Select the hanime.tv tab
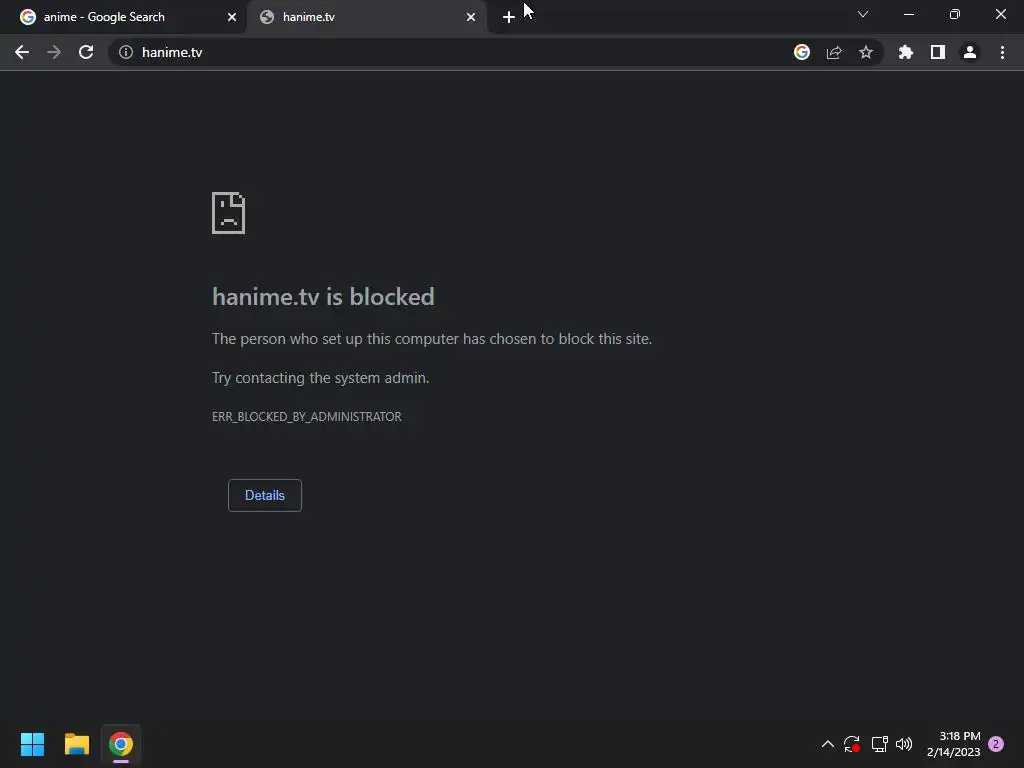This screenshot has height=768, width=1024. coord(367,17)
